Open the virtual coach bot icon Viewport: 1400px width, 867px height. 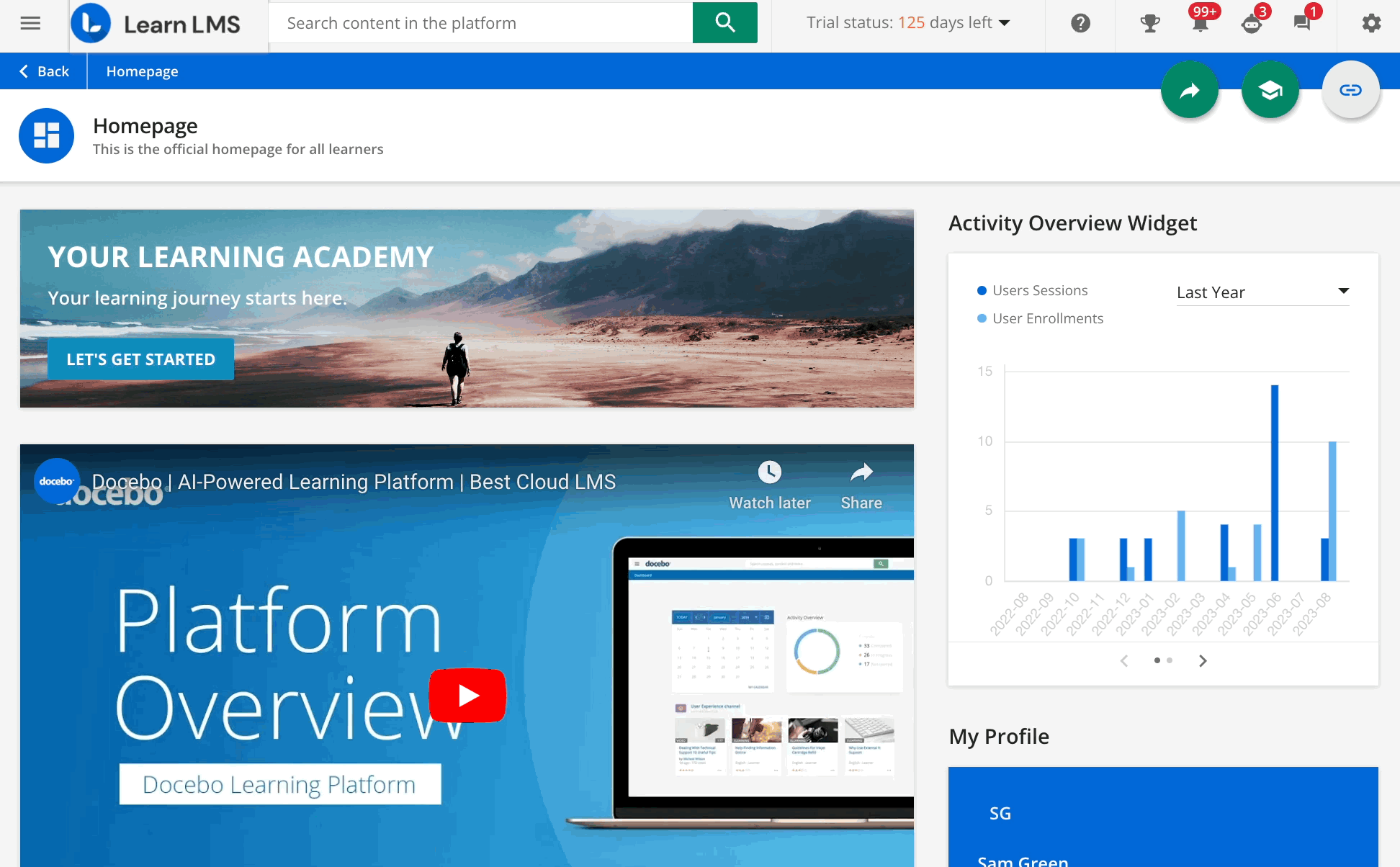(1252, 24)
